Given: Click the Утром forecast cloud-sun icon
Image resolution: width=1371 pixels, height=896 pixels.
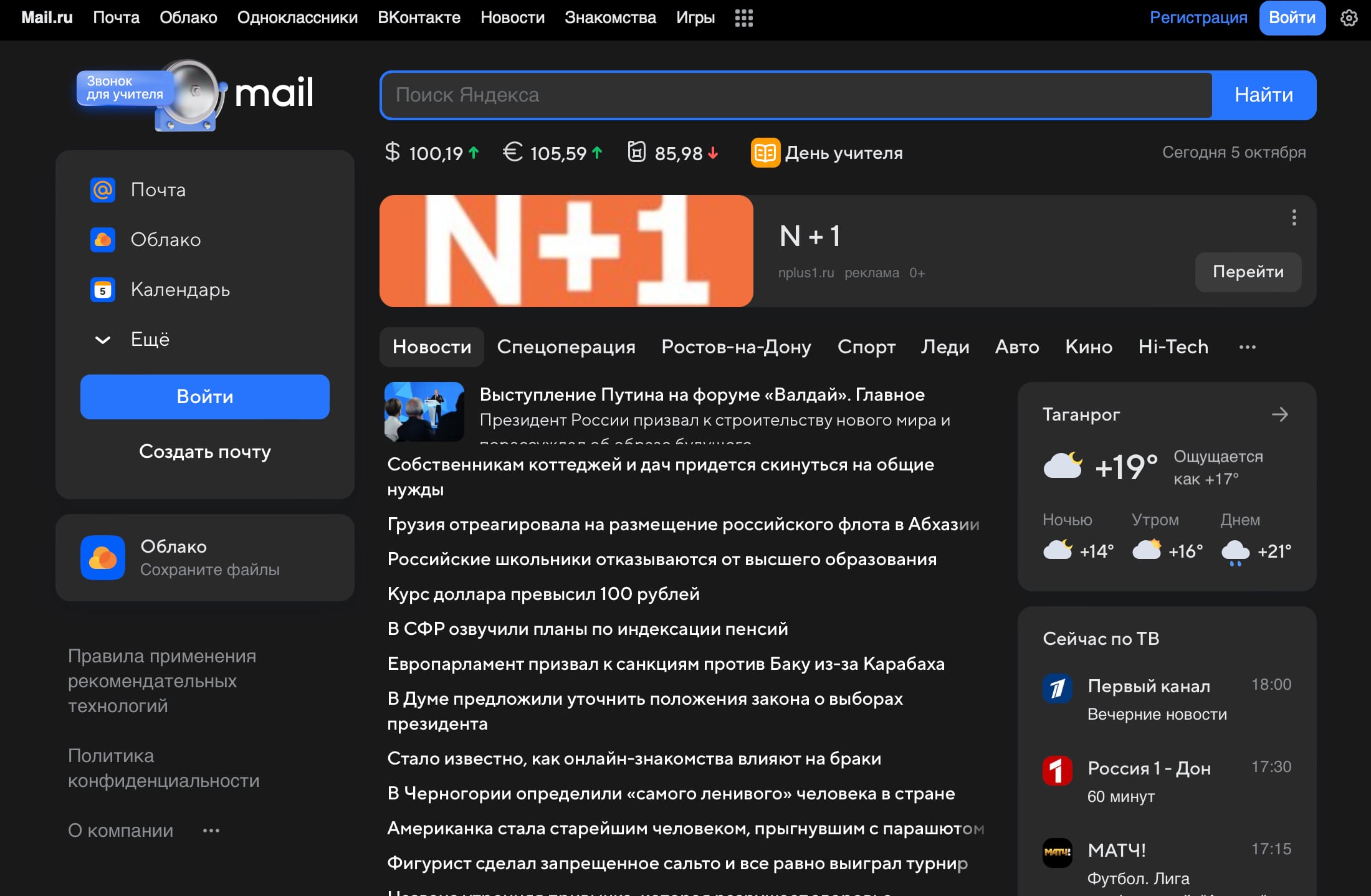Looking at the screenshot, I should 1147,550.
